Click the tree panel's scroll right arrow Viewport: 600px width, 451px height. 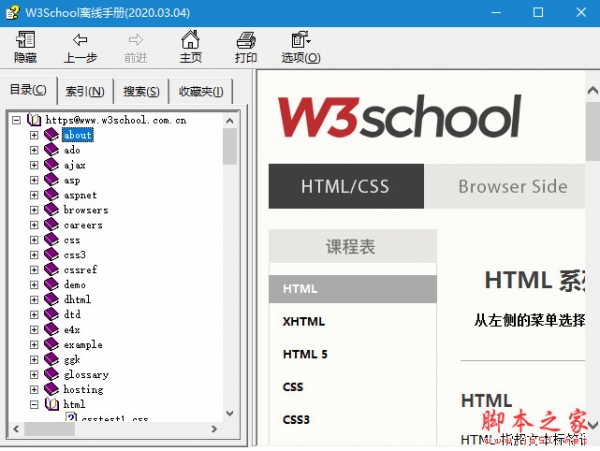tap(214, 429)
